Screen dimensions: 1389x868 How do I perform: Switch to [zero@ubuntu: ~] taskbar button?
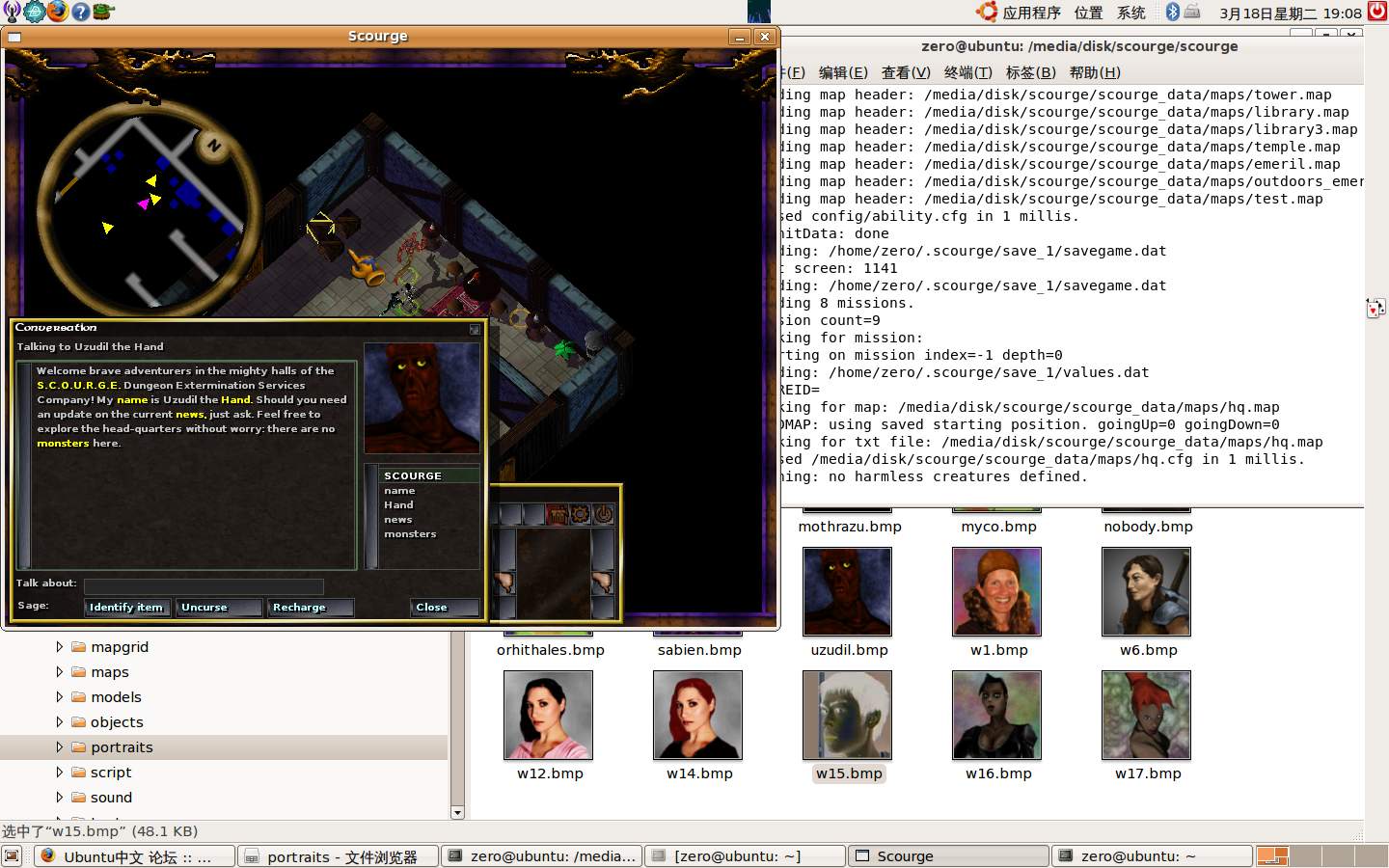point(745,856)
